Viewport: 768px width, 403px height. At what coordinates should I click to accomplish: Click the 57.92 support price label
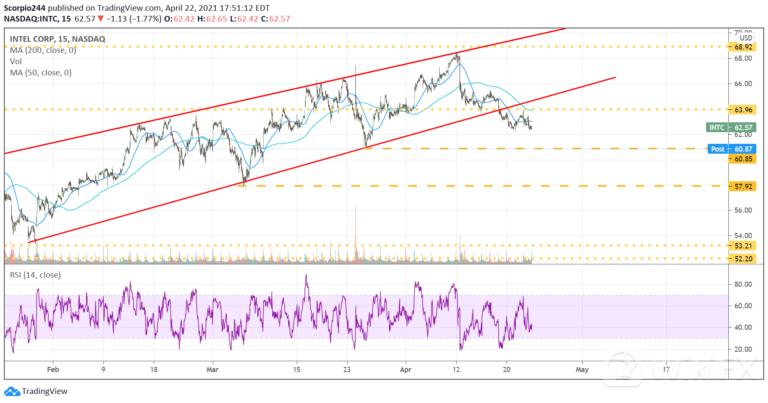click(741, 185)
